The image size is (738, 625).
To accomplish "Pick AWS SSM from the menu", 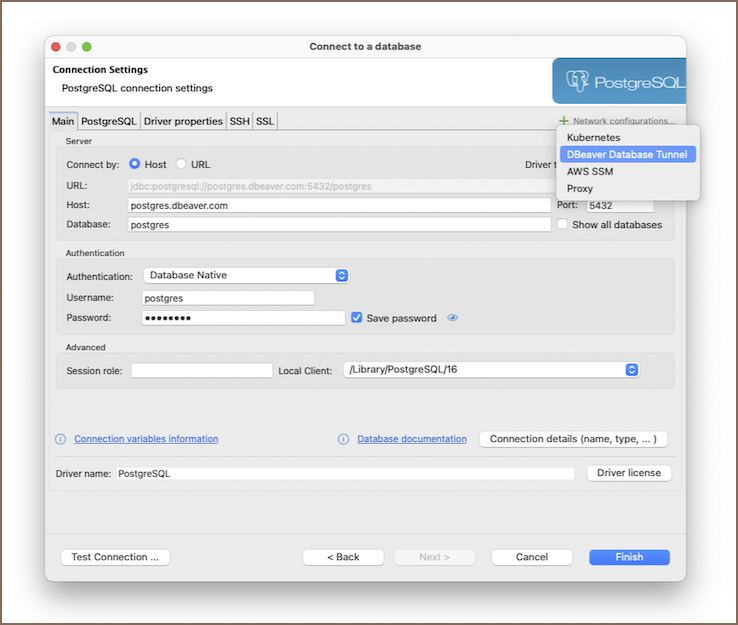I will (590, 172).
